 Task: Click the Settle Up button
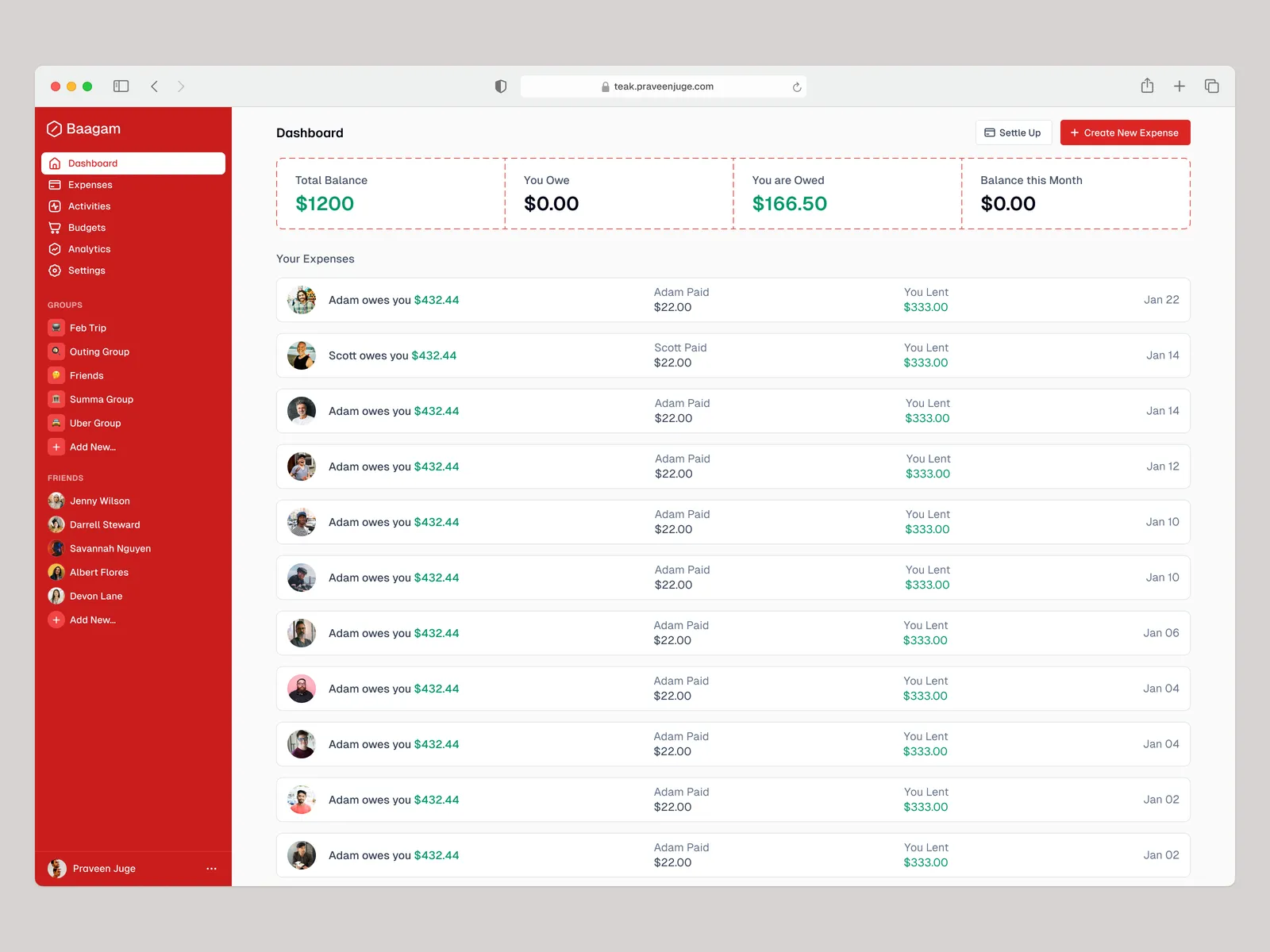pyautogui.click(x=1013, y=132)
